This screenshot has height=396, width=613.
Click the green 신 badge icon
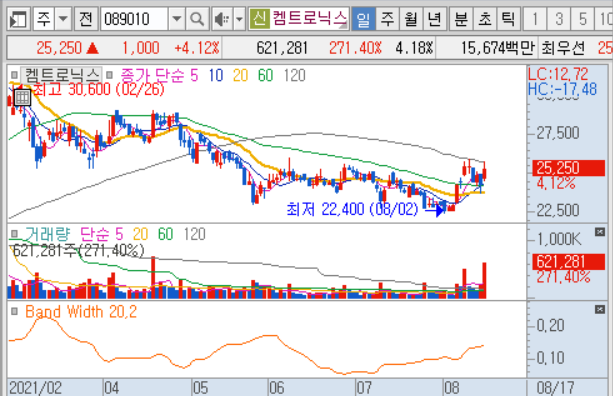pyautogui.click(x=259, y=19)
